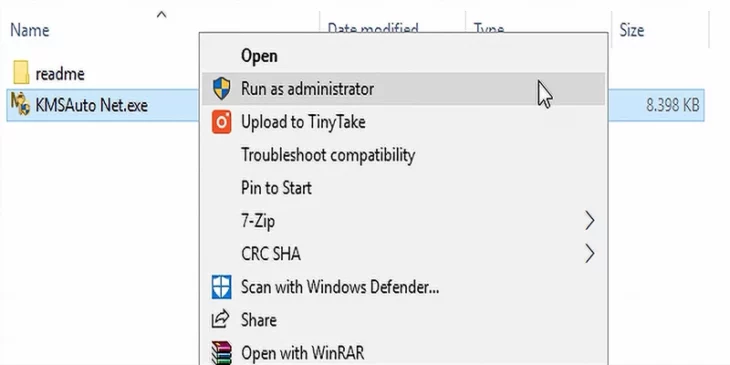Click the orange TinyTake icon
The height and width of the screenshot is (365, 730).
[x=221, y=122]
